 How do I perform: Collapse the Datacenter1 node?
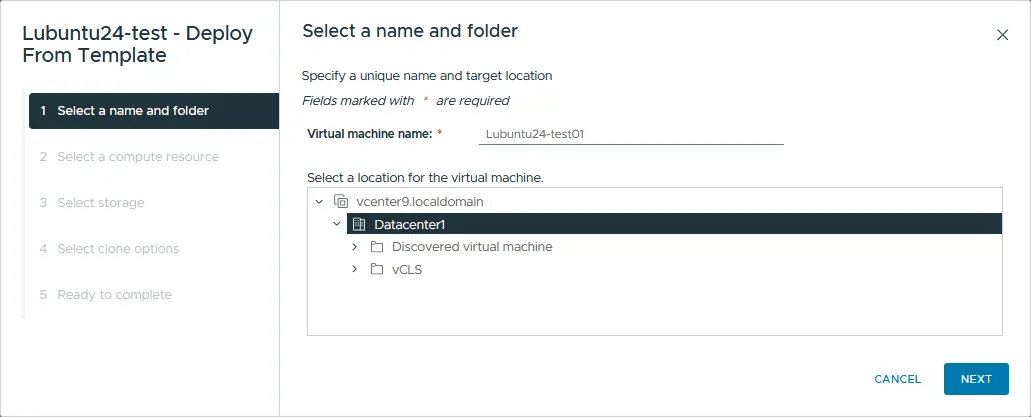[x=337, y=224]
